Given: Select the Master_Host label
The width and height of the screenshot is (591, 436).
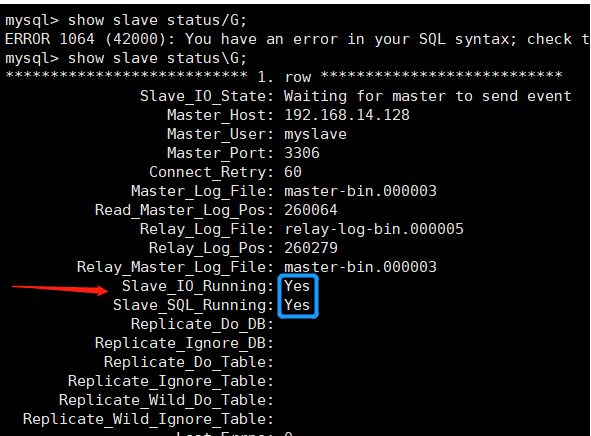Looking at the screenshot, I should 220,115.
